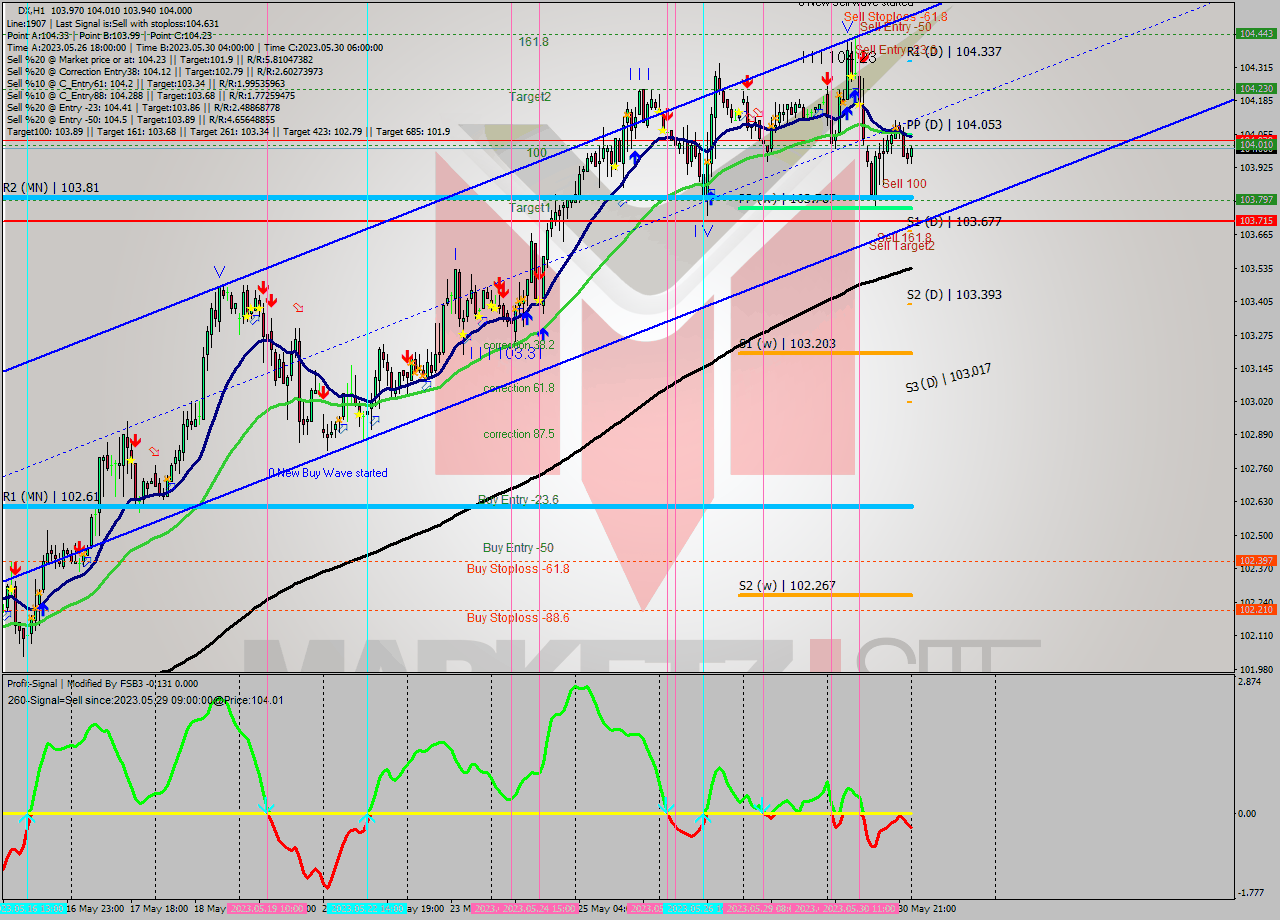
Task: Click the '30 May 21:00' time axis label
Action: pos(925,909)
